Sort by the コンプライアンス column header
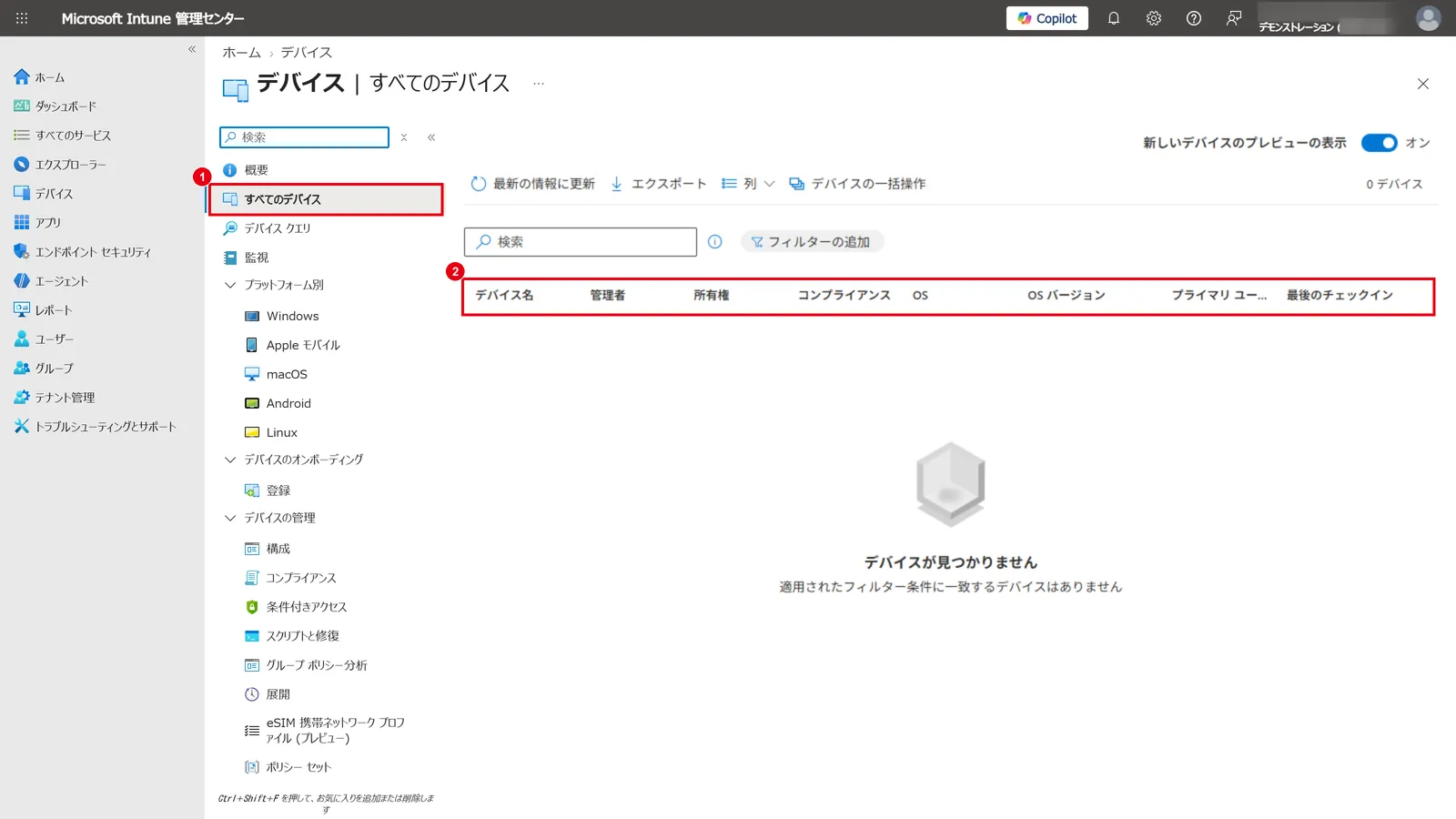The width and height of the screenshot is (1456, 819). (x=844, y=296)
